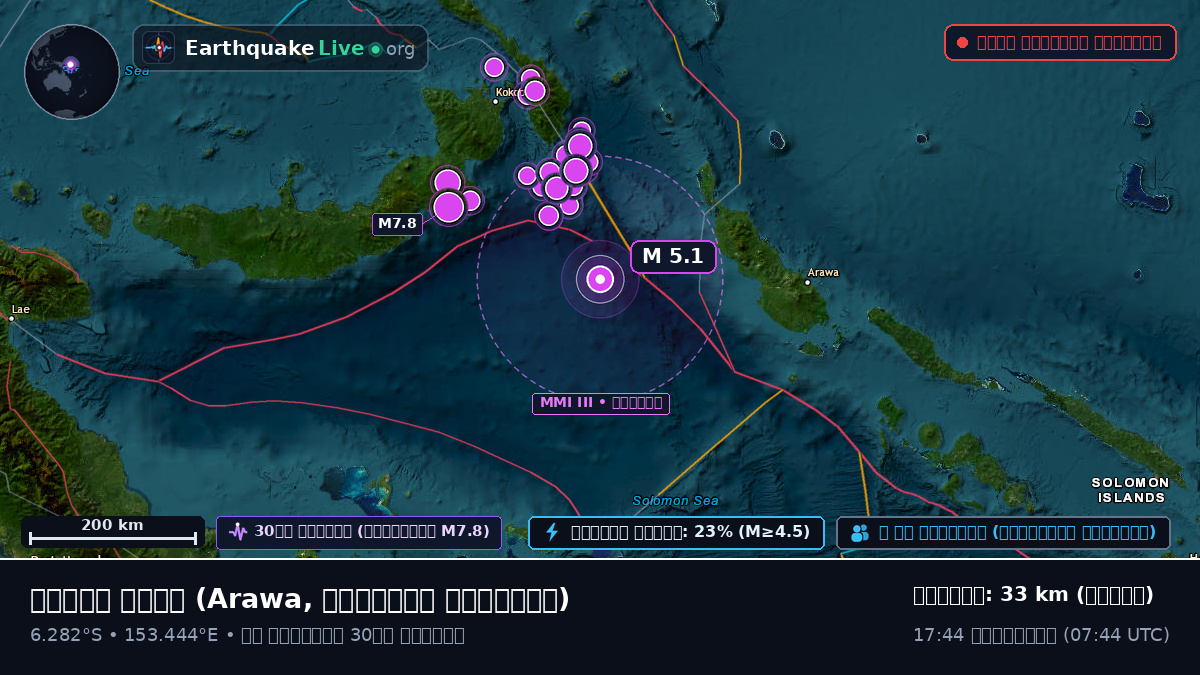
Task: Click the people icon in the population pill
Action: 860,532
